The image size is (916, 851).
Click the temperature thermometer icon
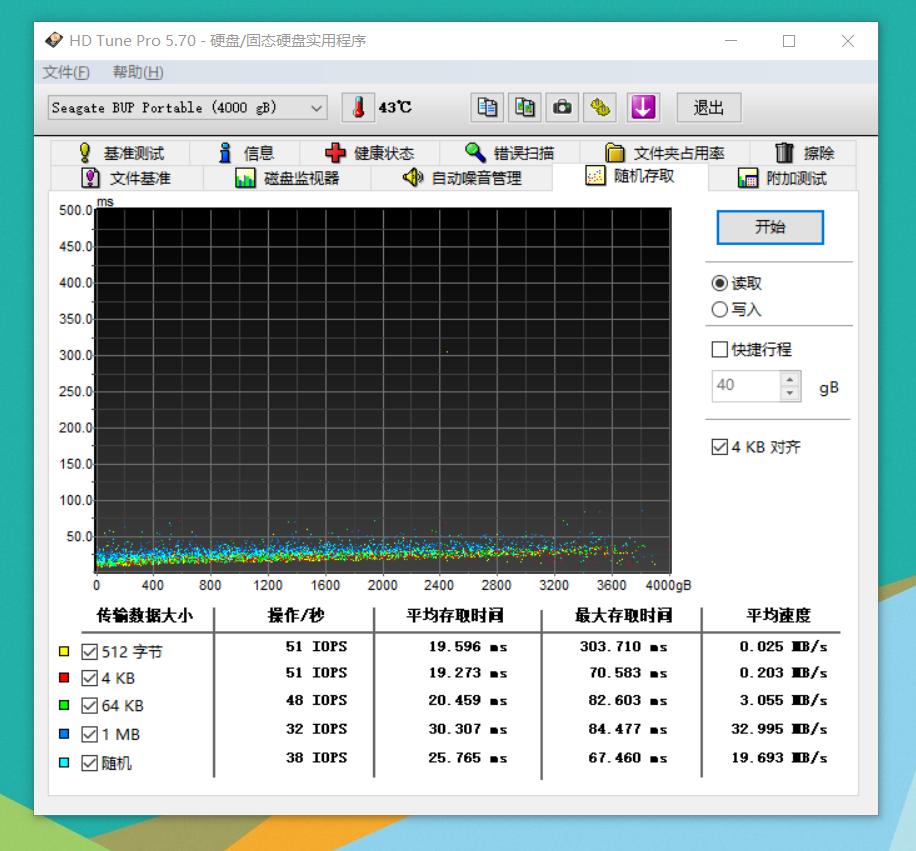[x=358, y=107]
